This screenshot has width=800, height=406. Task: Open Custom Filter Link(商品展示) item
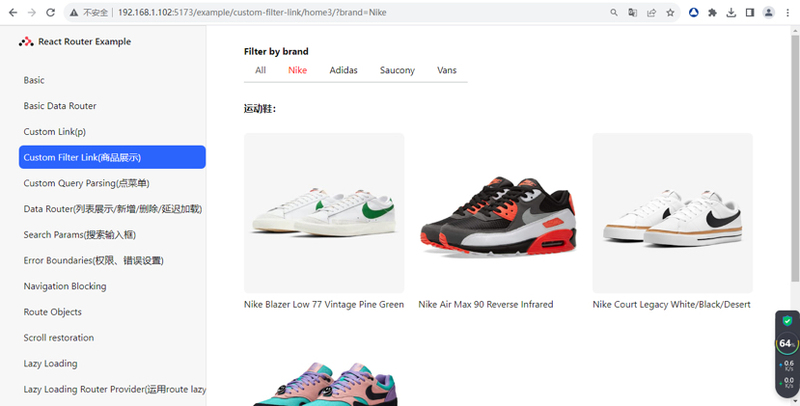(112, 157)
